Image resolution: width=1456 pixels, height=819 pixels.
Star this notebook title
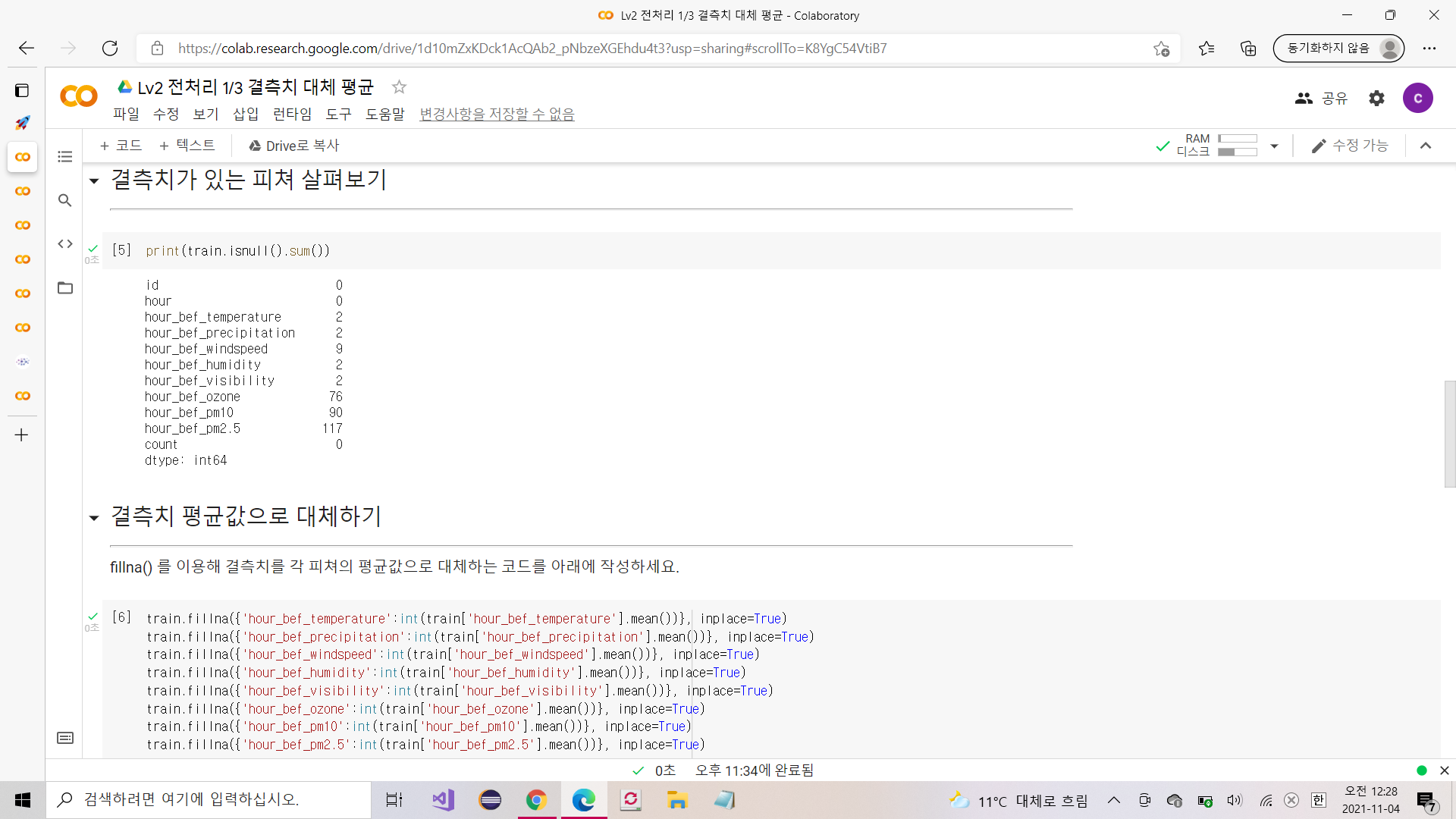[399, 87]
